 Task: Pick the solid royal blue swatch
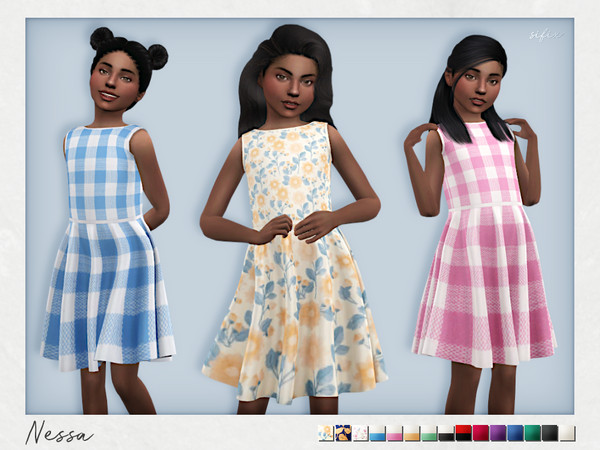click(515, 433)
